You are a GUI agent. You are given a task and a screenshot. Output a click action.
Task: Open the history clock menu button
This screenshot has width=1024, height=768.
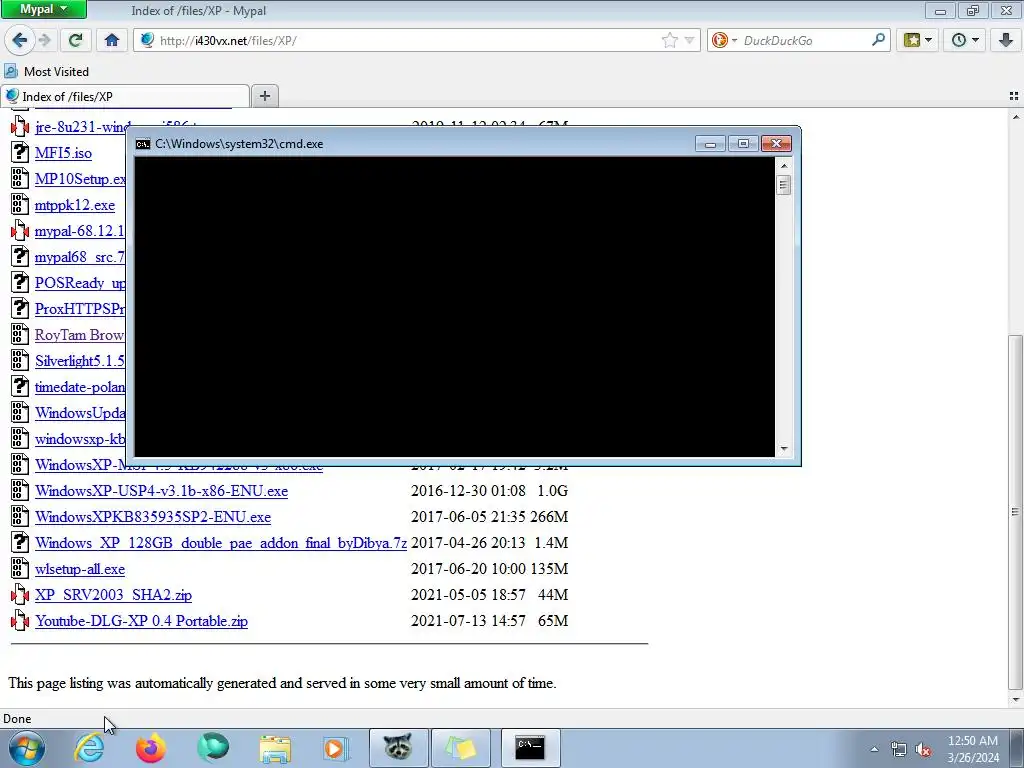tap(965, 40)
